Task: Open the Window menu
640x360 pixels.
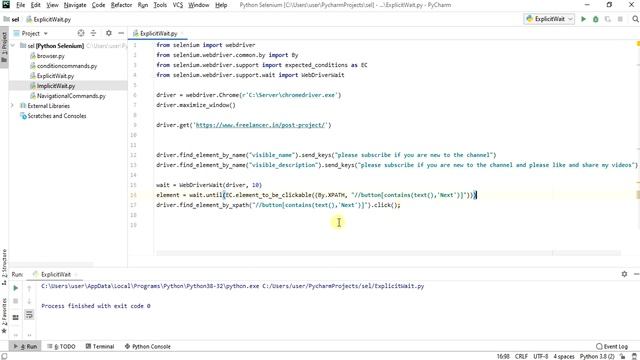Action: [x=199, y=5]
